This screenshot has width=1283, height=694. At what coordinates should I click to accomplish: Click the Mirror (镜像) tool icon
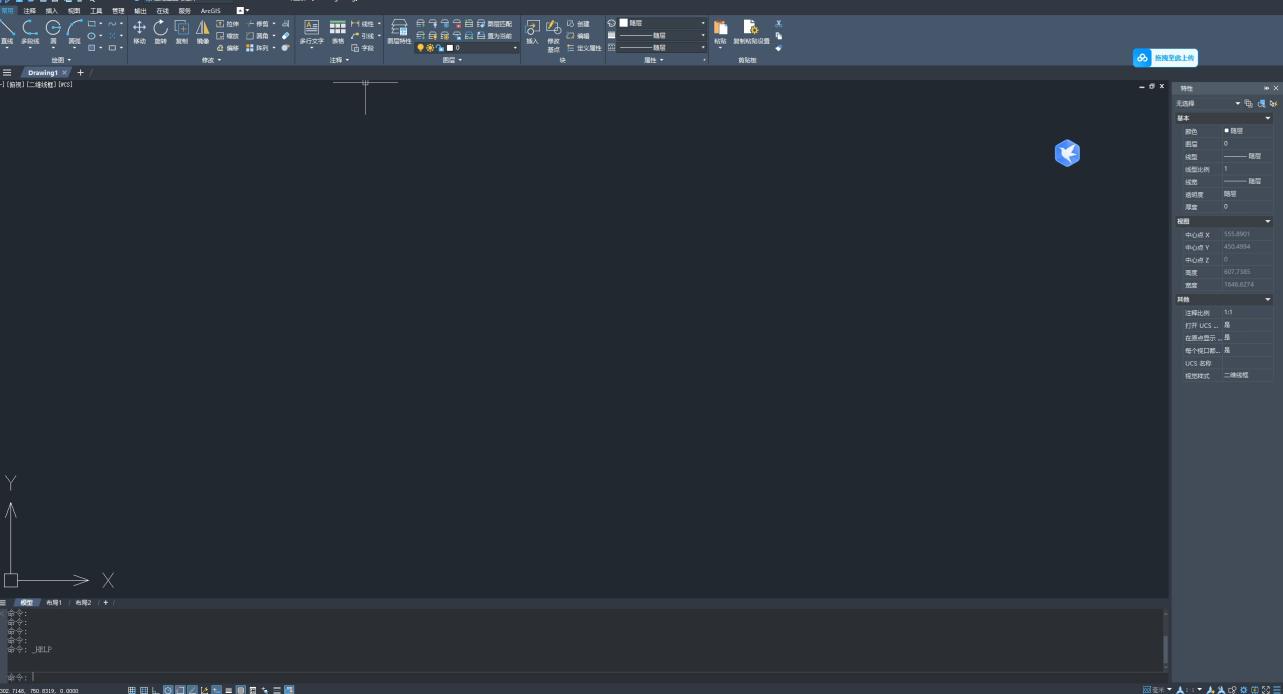(203, 30)
